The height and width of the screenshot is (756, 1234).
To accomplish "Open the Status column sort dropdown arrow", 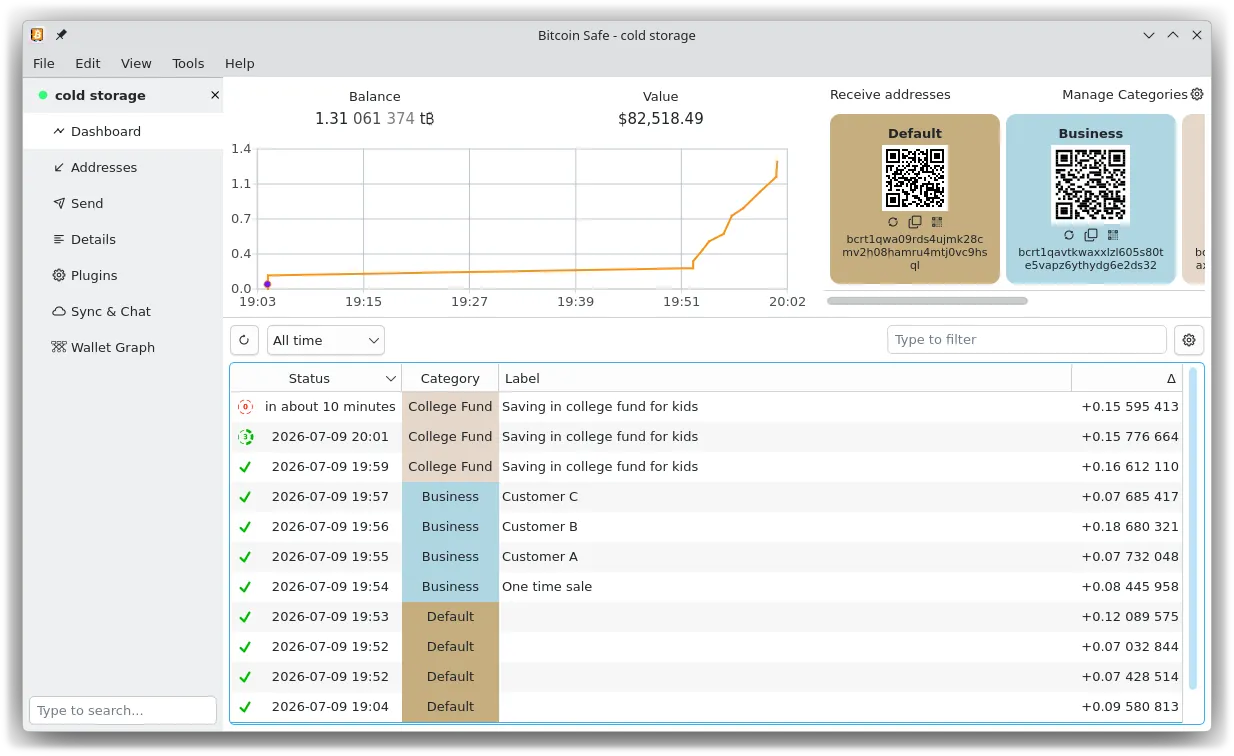I will (x=391, y=379).
